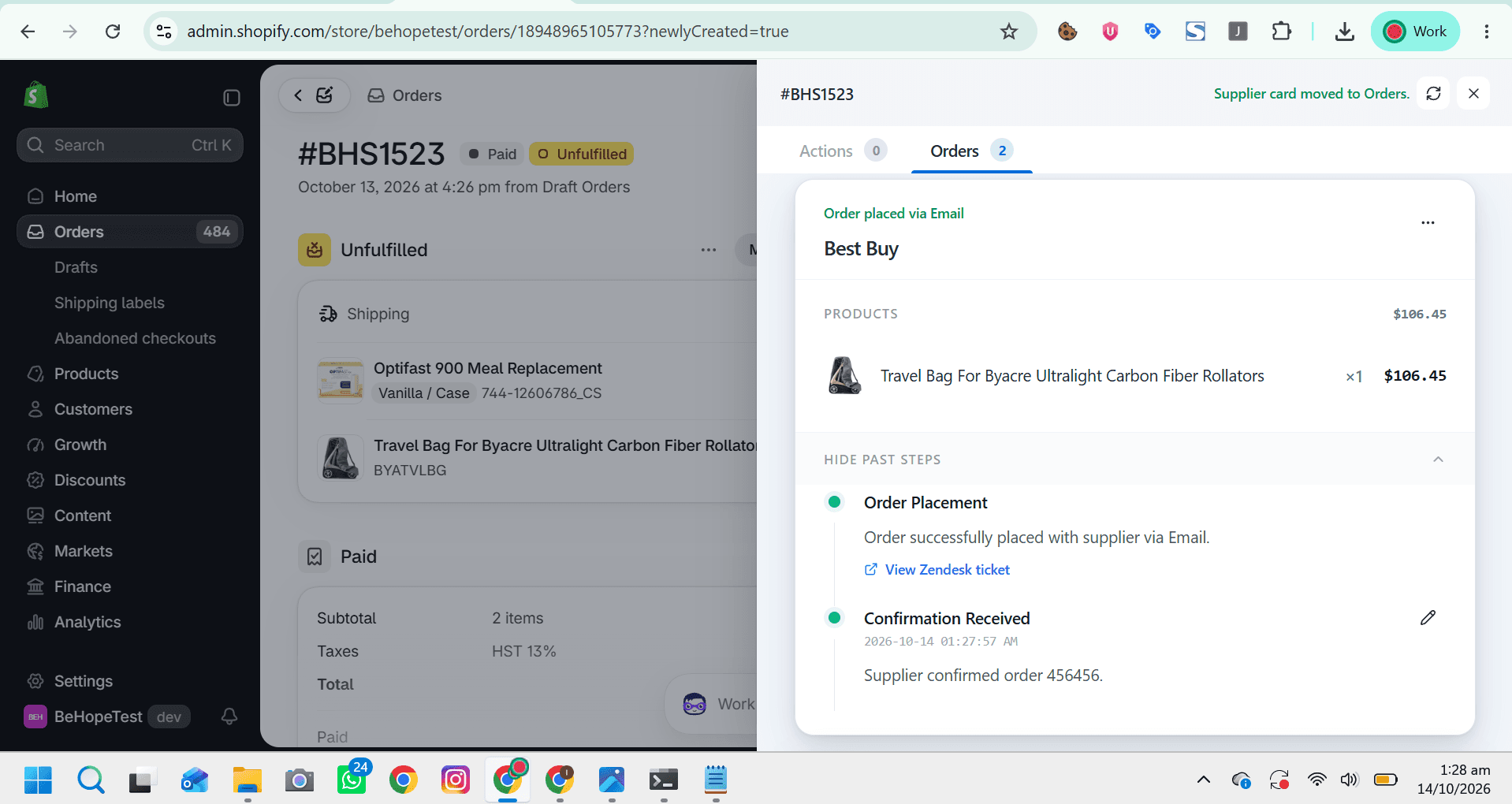Screen dimensions: 1512x804
Task: Click the Shopify logo icon
Action: click(x=35, y=95)
